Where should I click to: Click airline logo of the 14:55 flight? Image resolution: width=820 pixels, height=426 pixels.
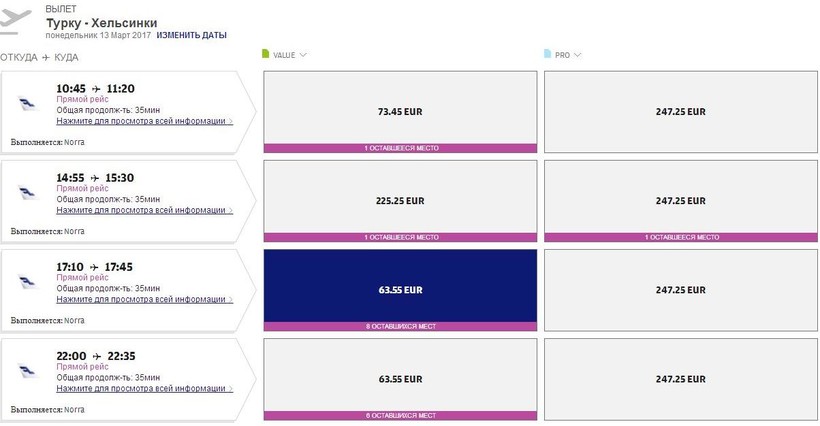27,193
